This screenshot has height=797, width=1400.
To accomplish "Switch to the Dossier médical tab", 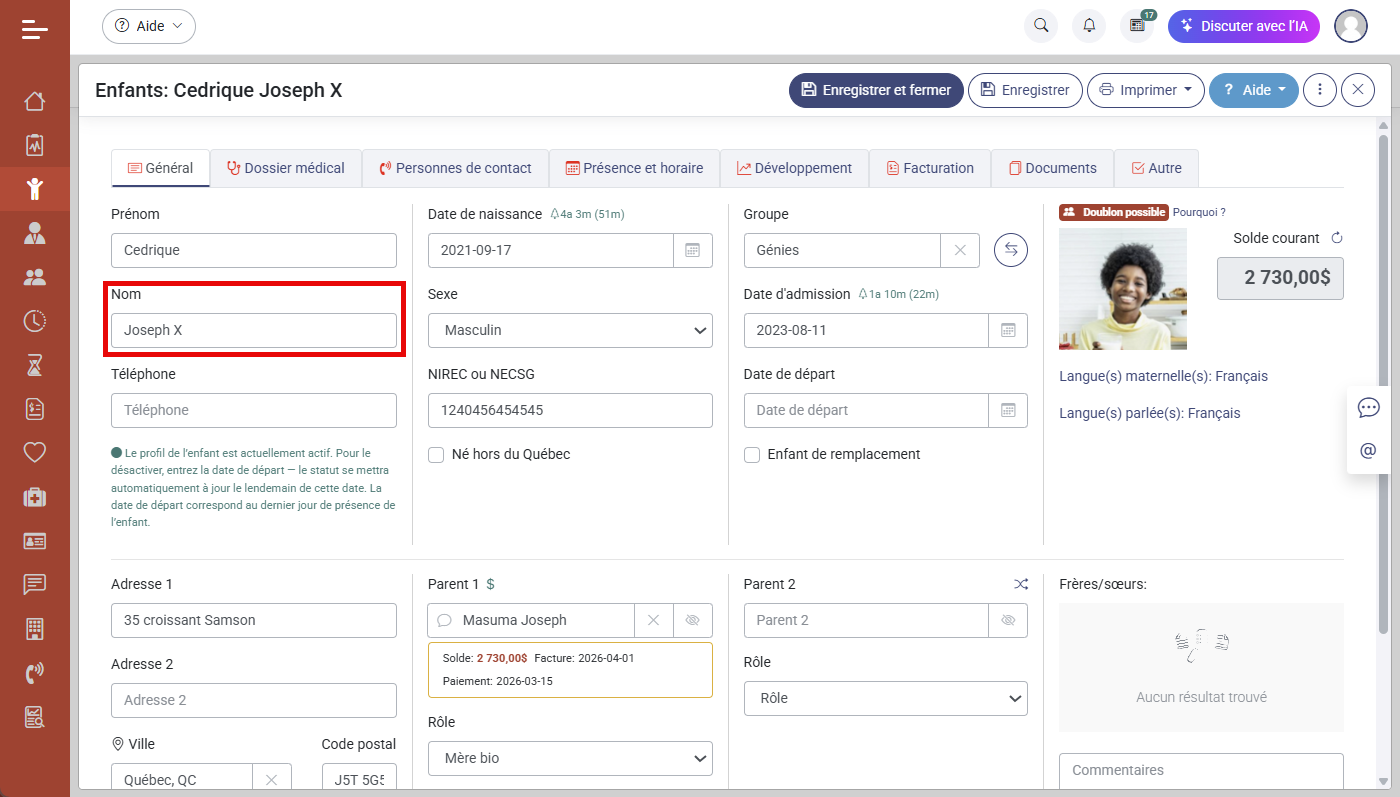I will pyautogui.click(x=285, y=168).
